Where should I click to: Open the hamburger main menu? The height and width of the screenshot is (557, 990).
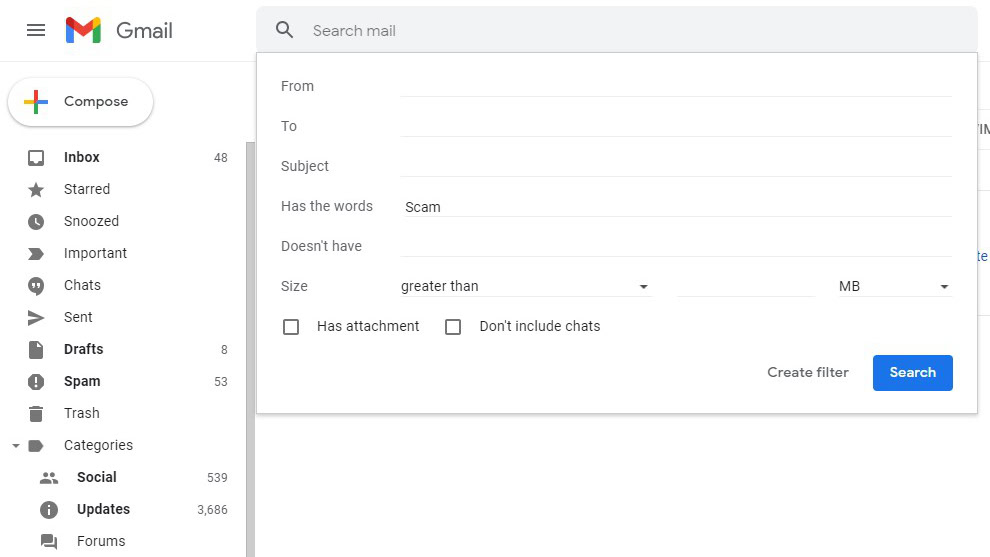36,30
